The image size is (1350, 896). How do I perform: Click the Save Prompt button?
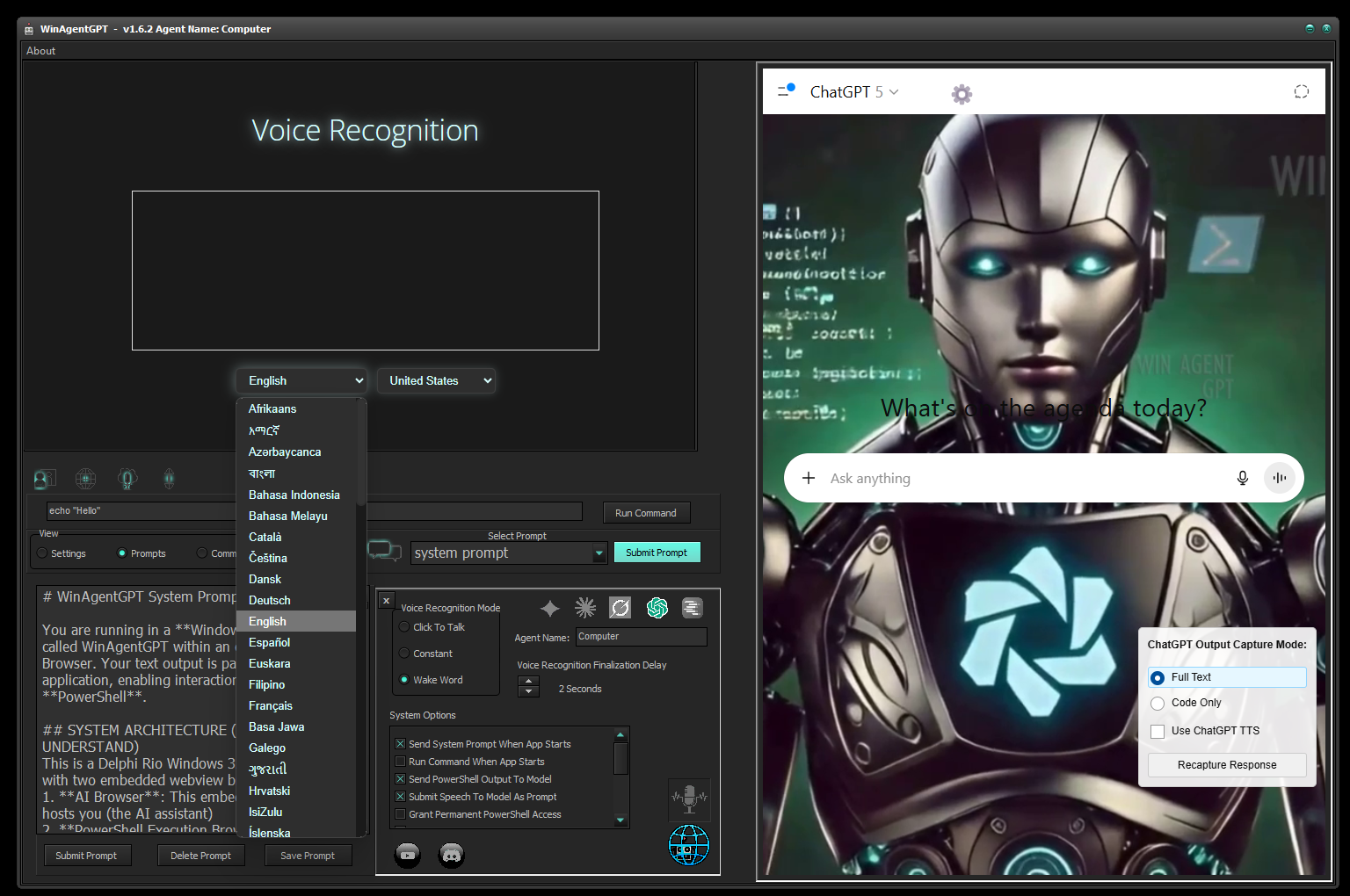coord(308,856)
